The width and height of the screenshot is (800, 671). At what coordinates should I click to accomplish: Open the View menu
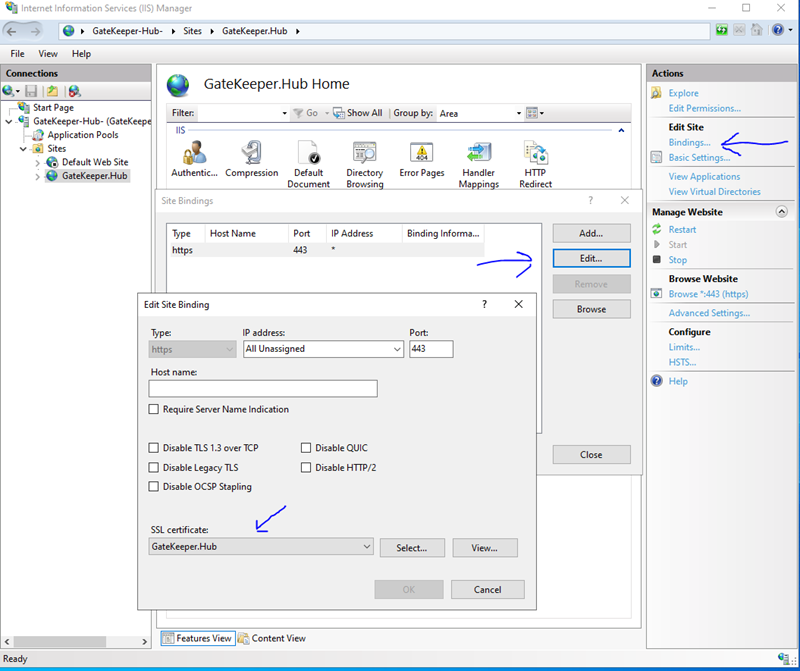pos(48,54)
